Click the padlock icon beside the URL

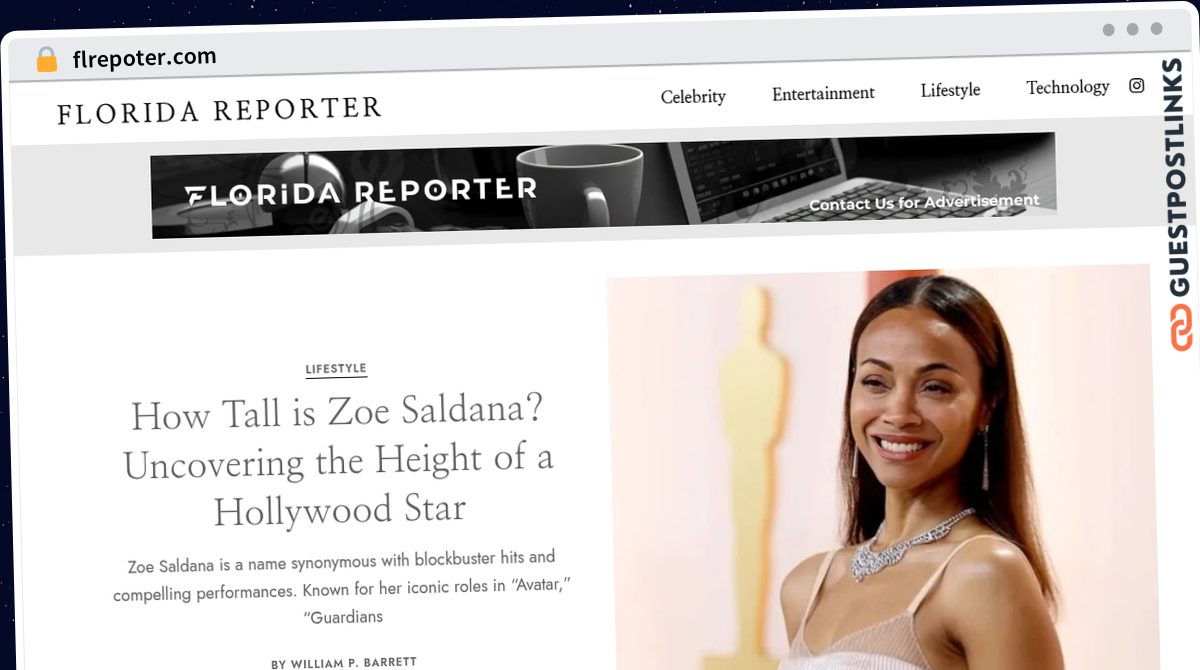click(x=47, y=60)
